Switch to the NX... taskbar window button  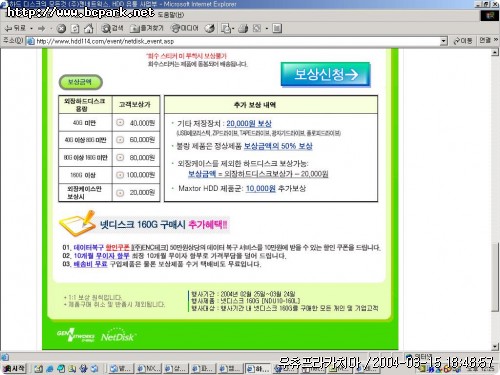coord(149,369)
